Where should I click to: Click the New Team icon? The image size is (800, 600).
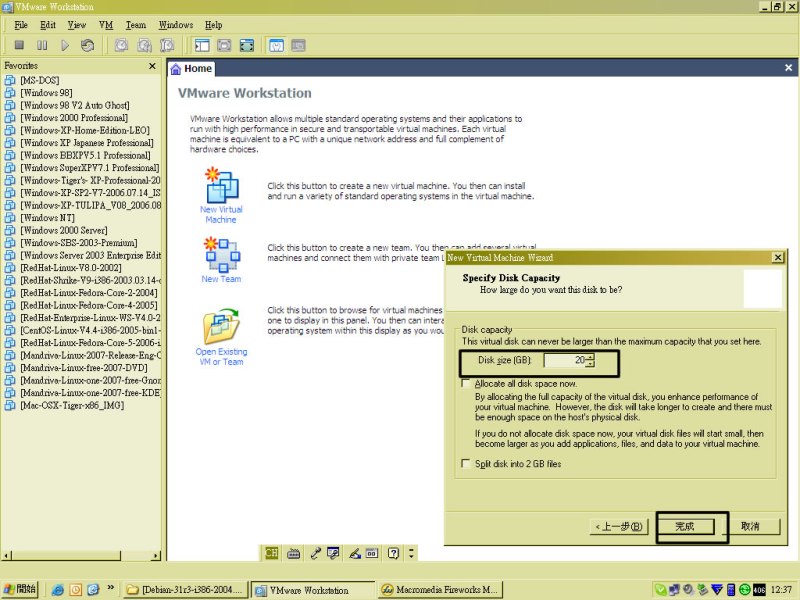[x=221, y=254]
